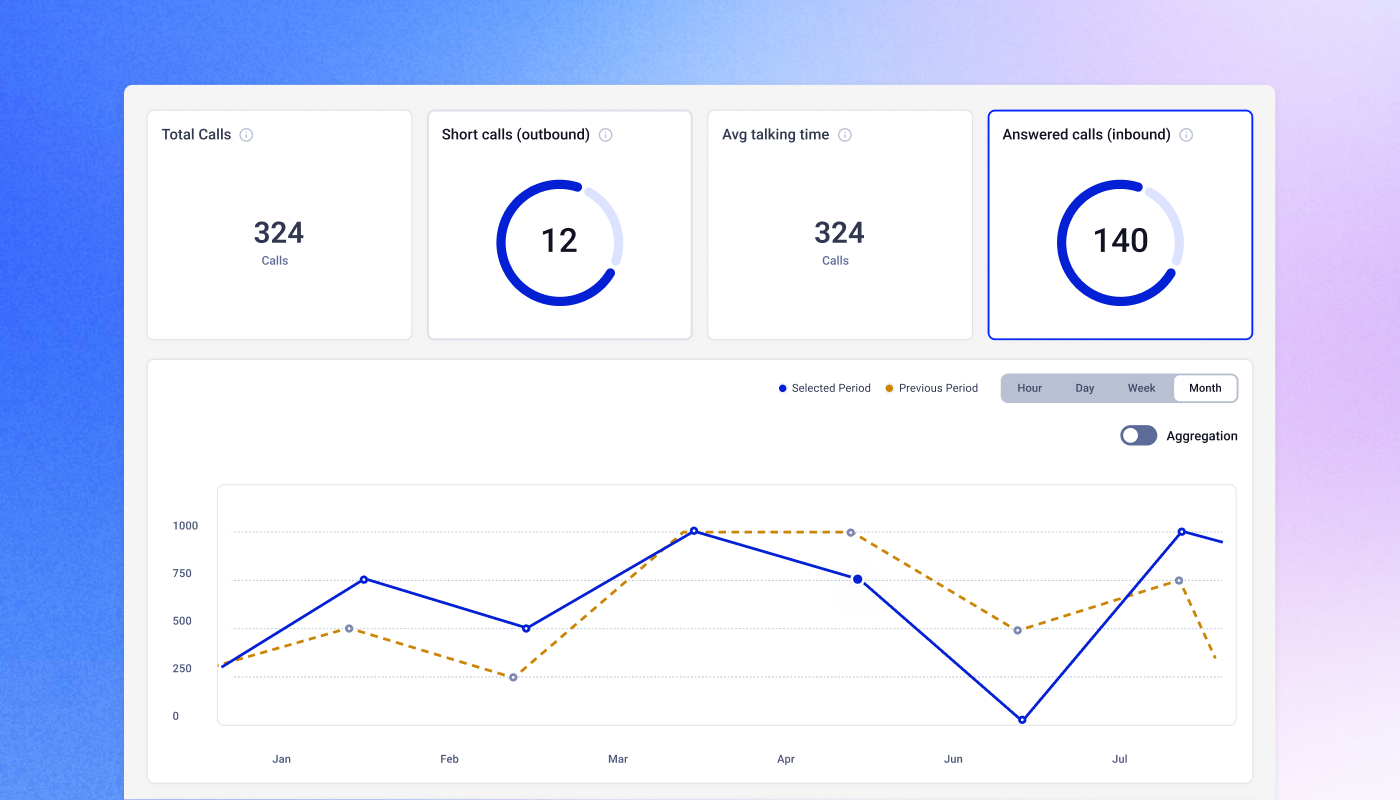Select the Avg talking time card
Image resolution: width=1400 pixels, height=800 pixels.
coord(840,225)
